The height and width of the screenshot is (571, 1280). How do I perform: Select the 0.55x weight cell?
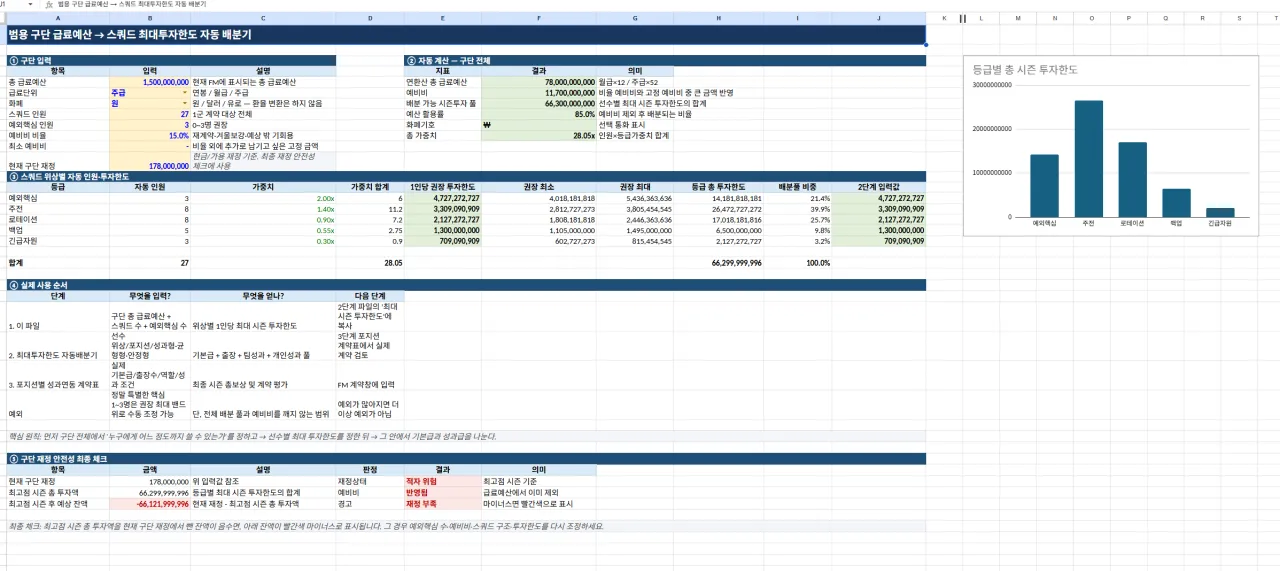click(x=263, y=230)
